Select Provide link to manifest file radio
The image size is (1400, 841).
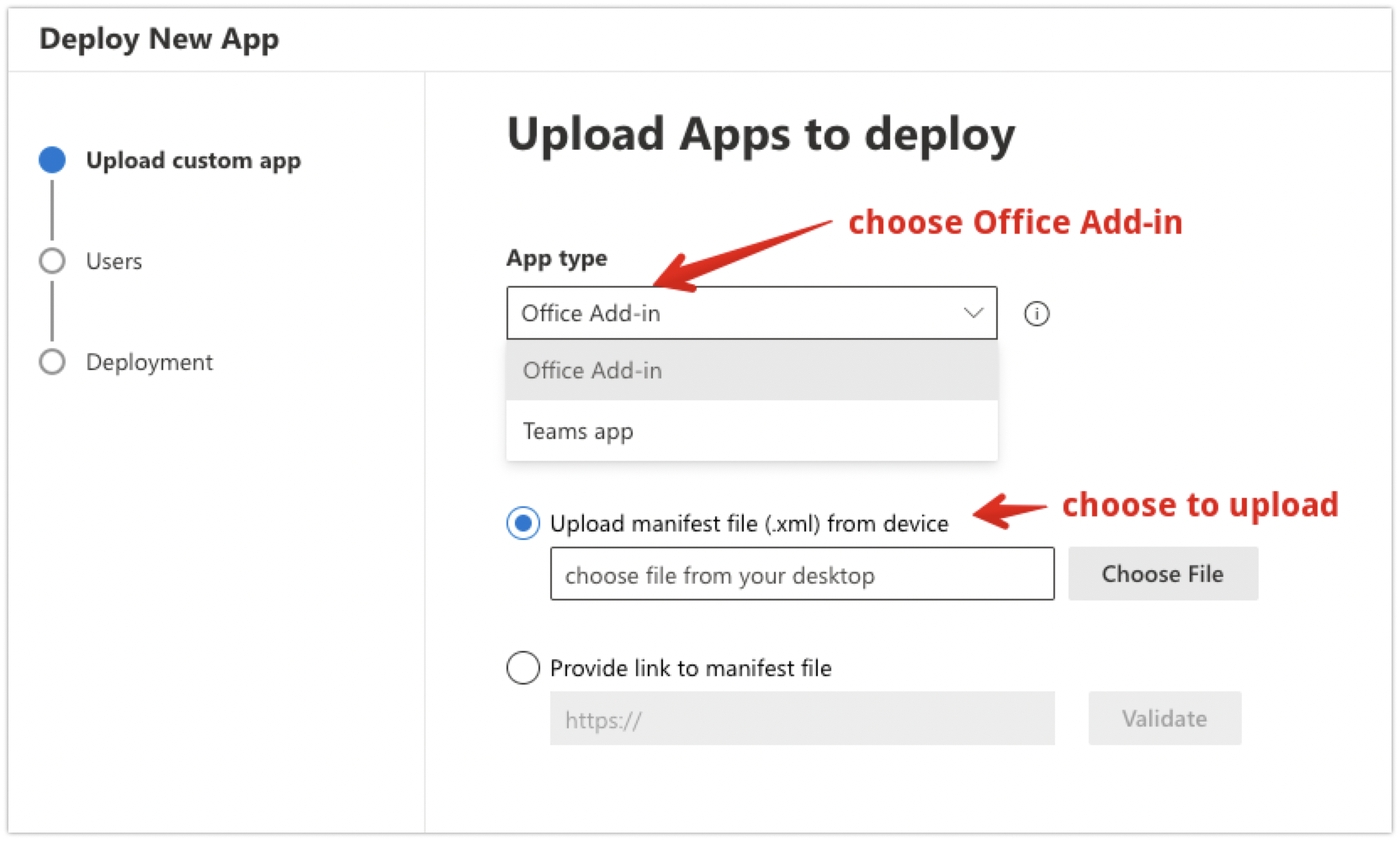522,668
